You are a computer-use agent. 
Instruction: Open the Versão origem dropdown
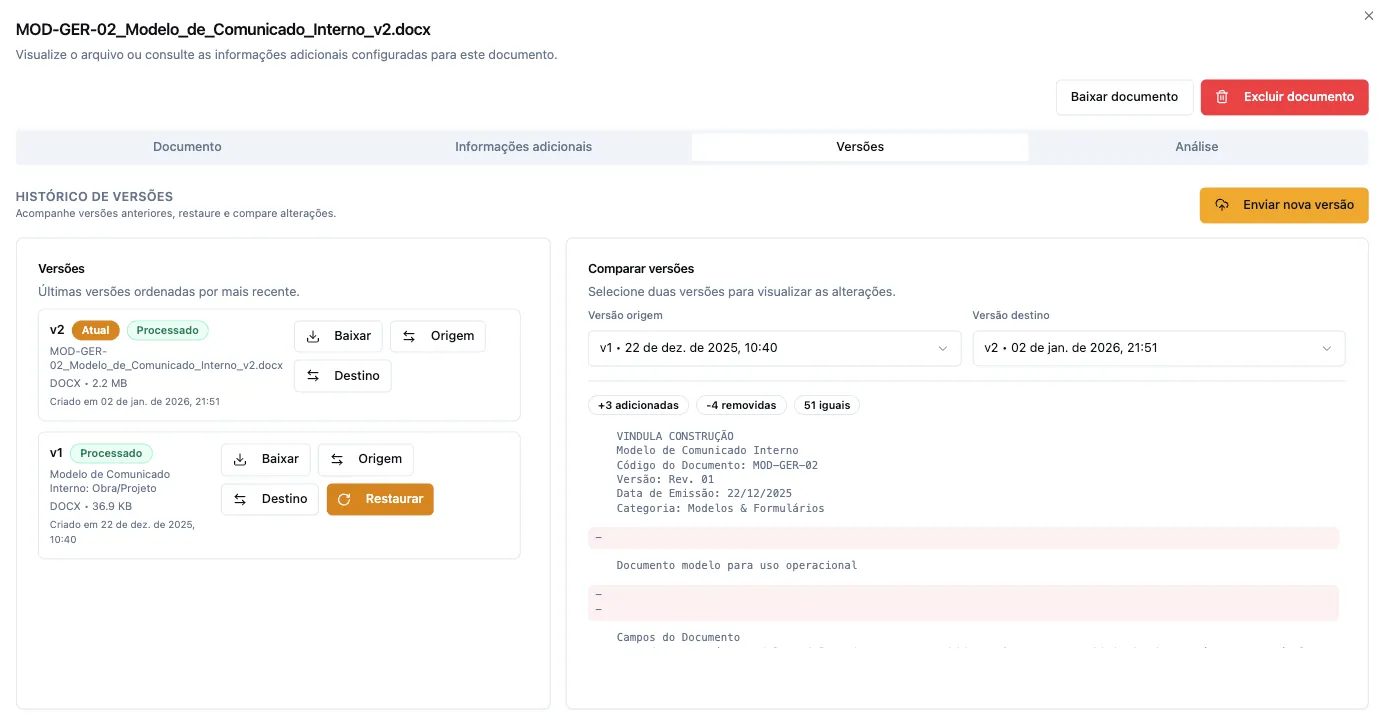click(775, 348)
